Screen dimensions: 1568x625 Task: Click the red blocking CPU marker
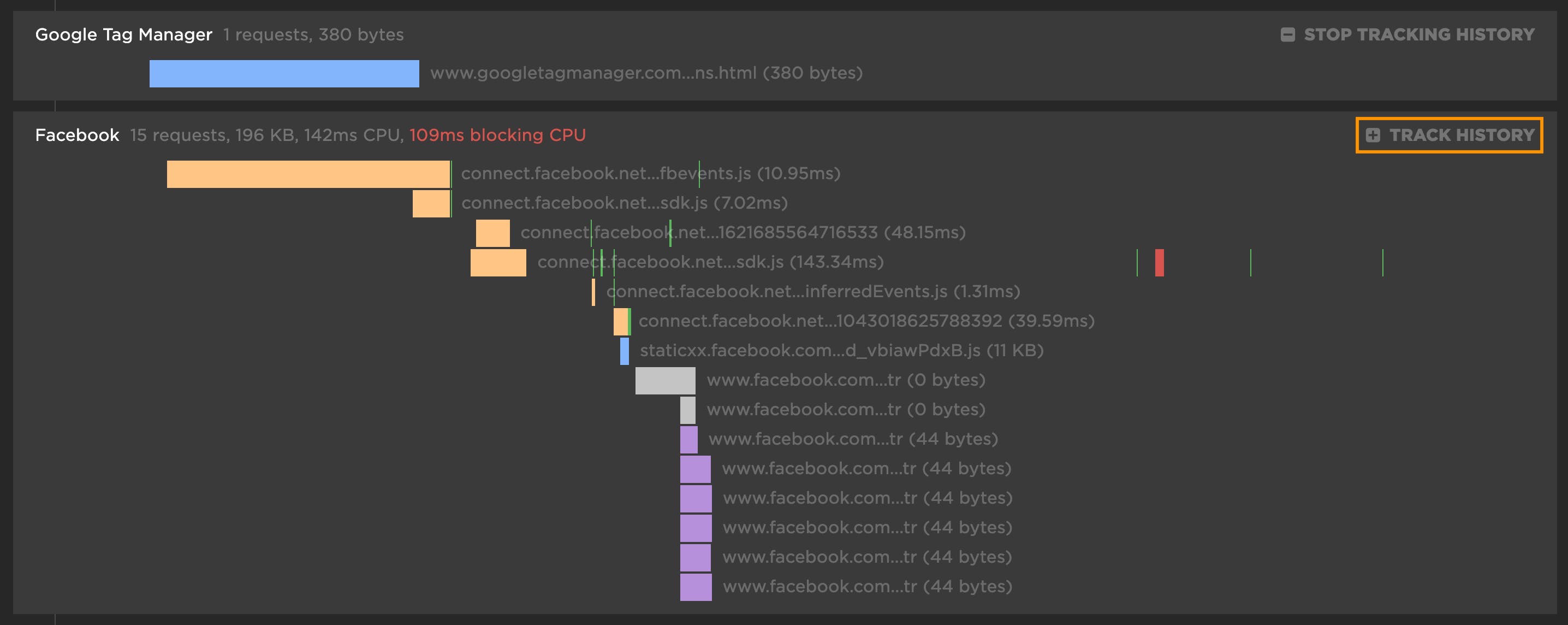point(1160,263)
